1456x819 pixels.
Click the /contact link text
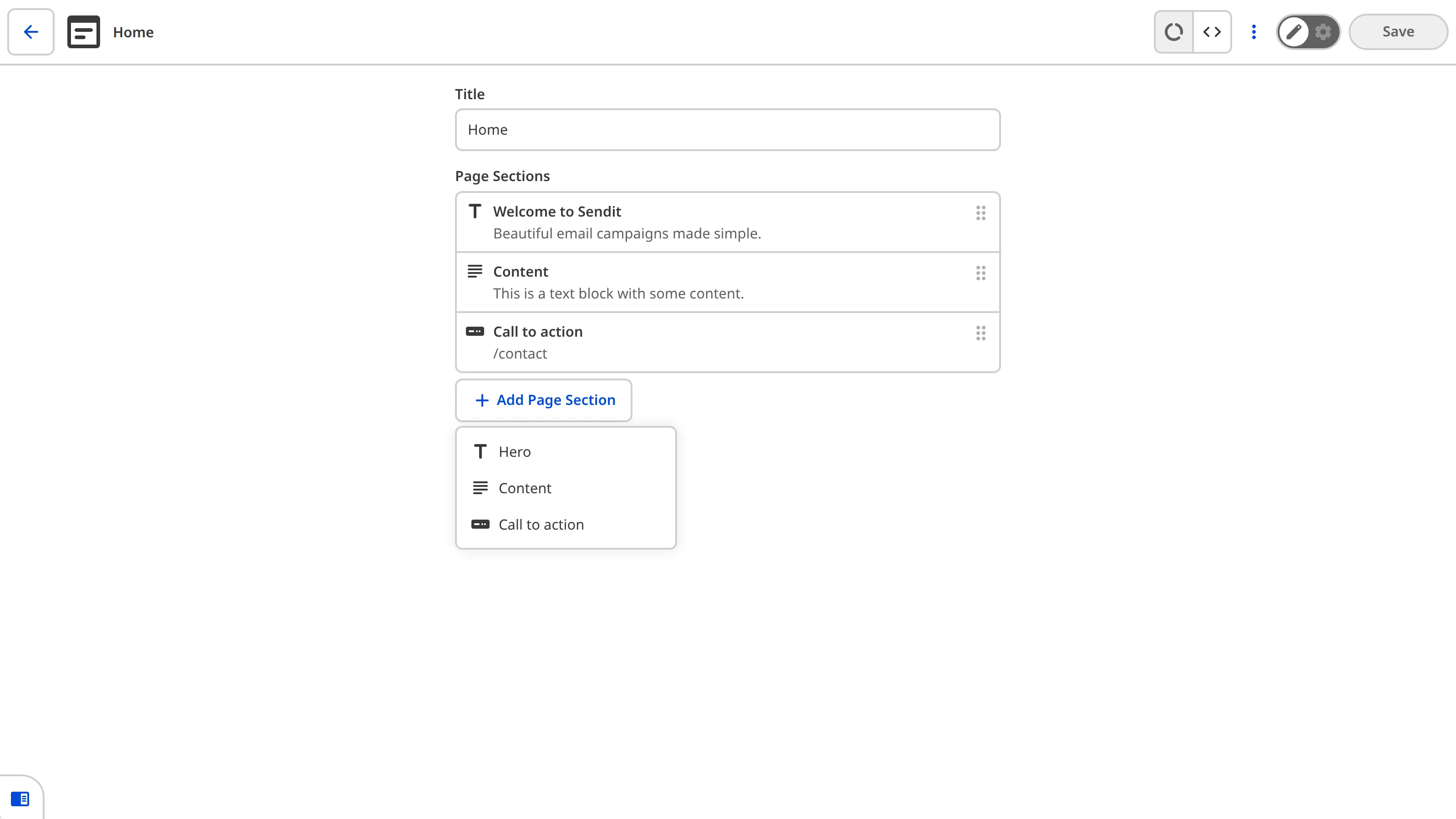(520, 353)
